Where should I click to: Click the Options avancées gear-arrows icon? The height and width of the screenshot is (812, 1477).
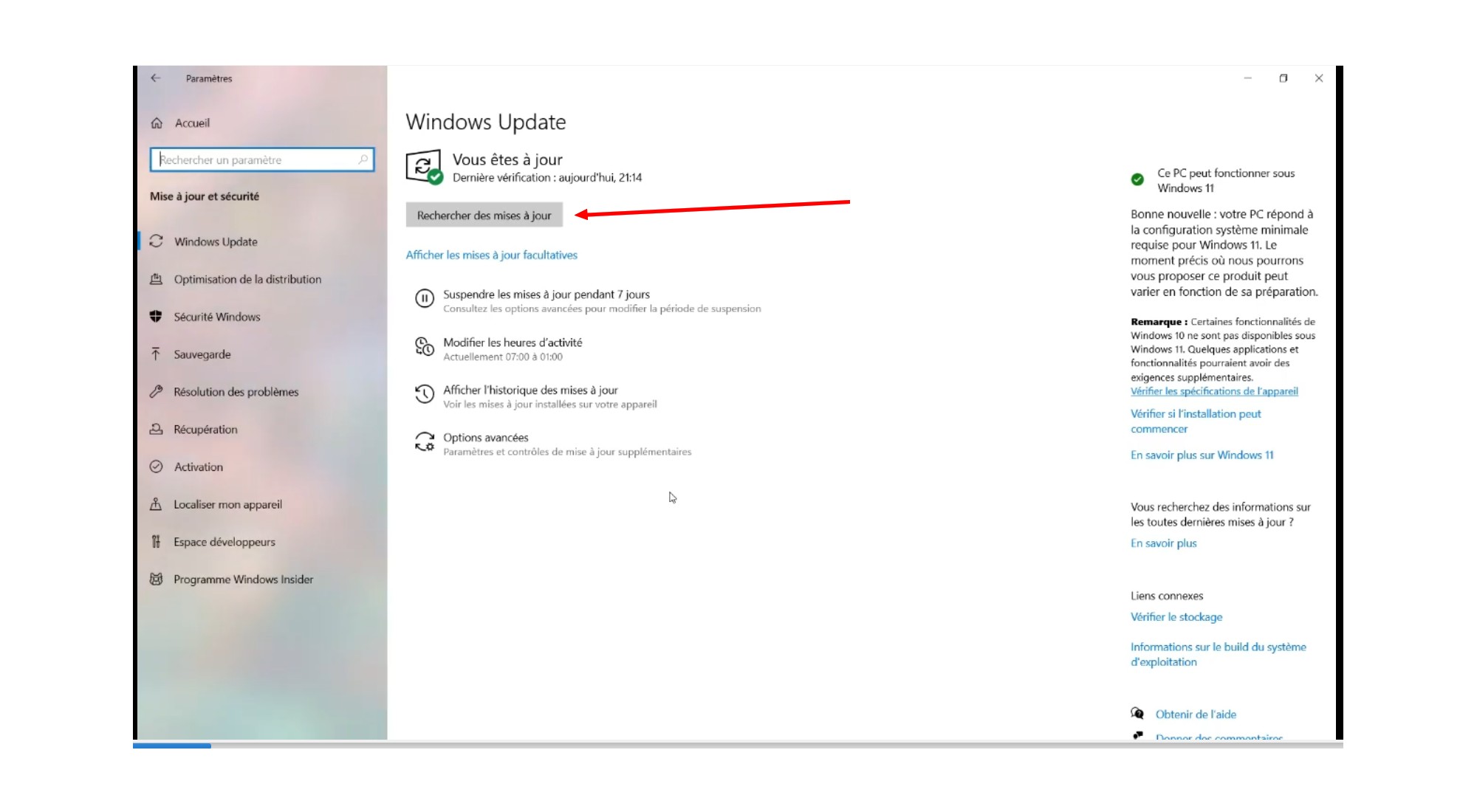tap(425, 441)
